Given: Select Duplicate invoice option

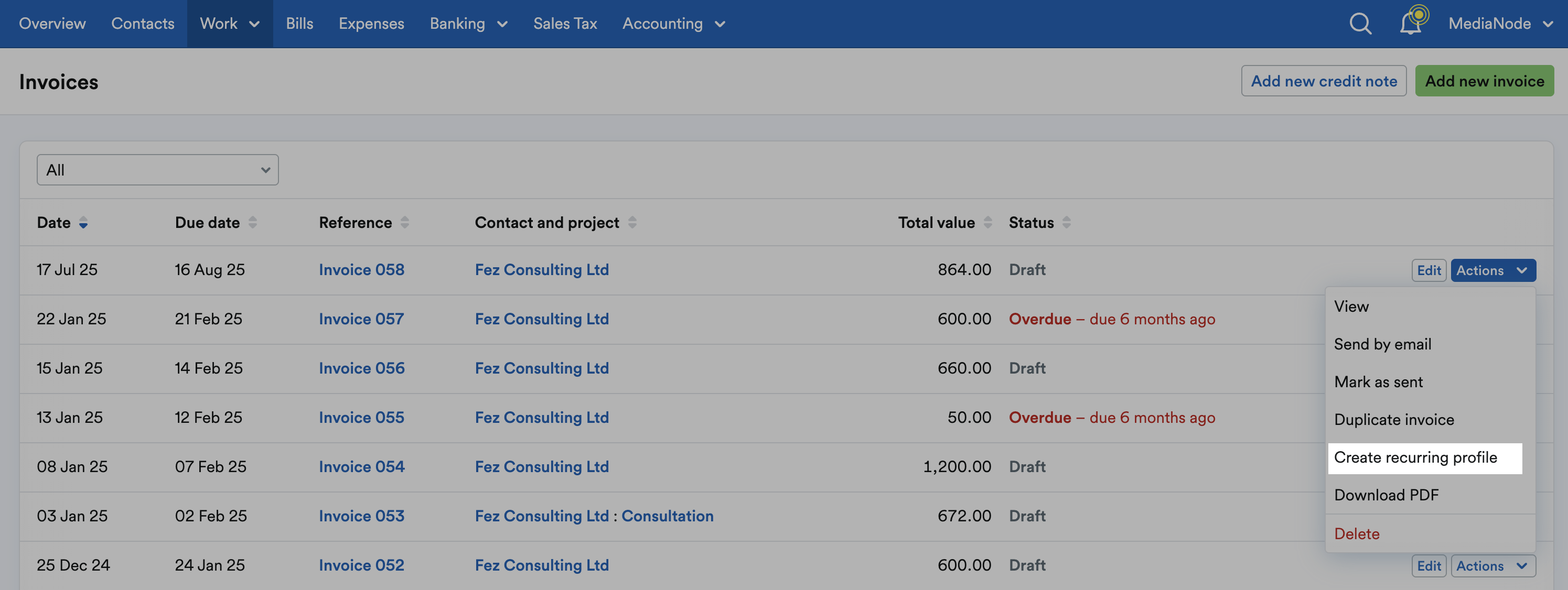Looking at the screenshot, I should 1430,420.
